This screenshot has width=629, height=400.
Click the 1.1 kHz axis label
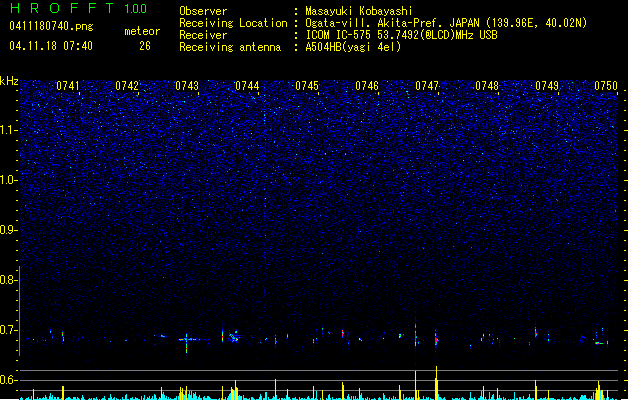7,130
